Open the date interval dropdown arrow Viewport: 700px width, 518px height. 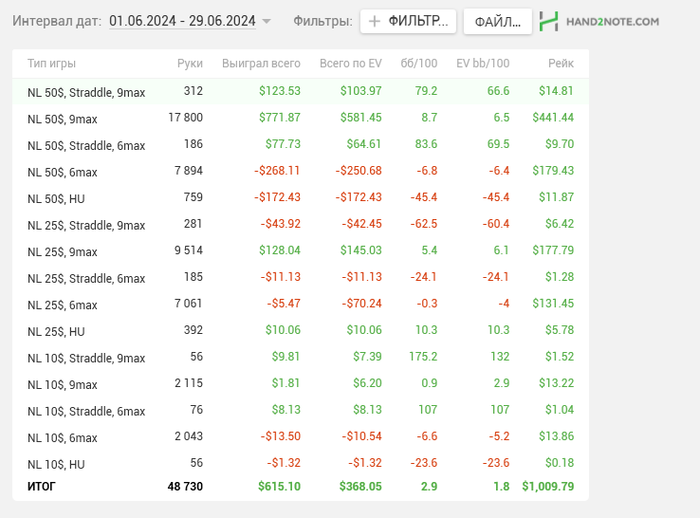pos(267,21)
